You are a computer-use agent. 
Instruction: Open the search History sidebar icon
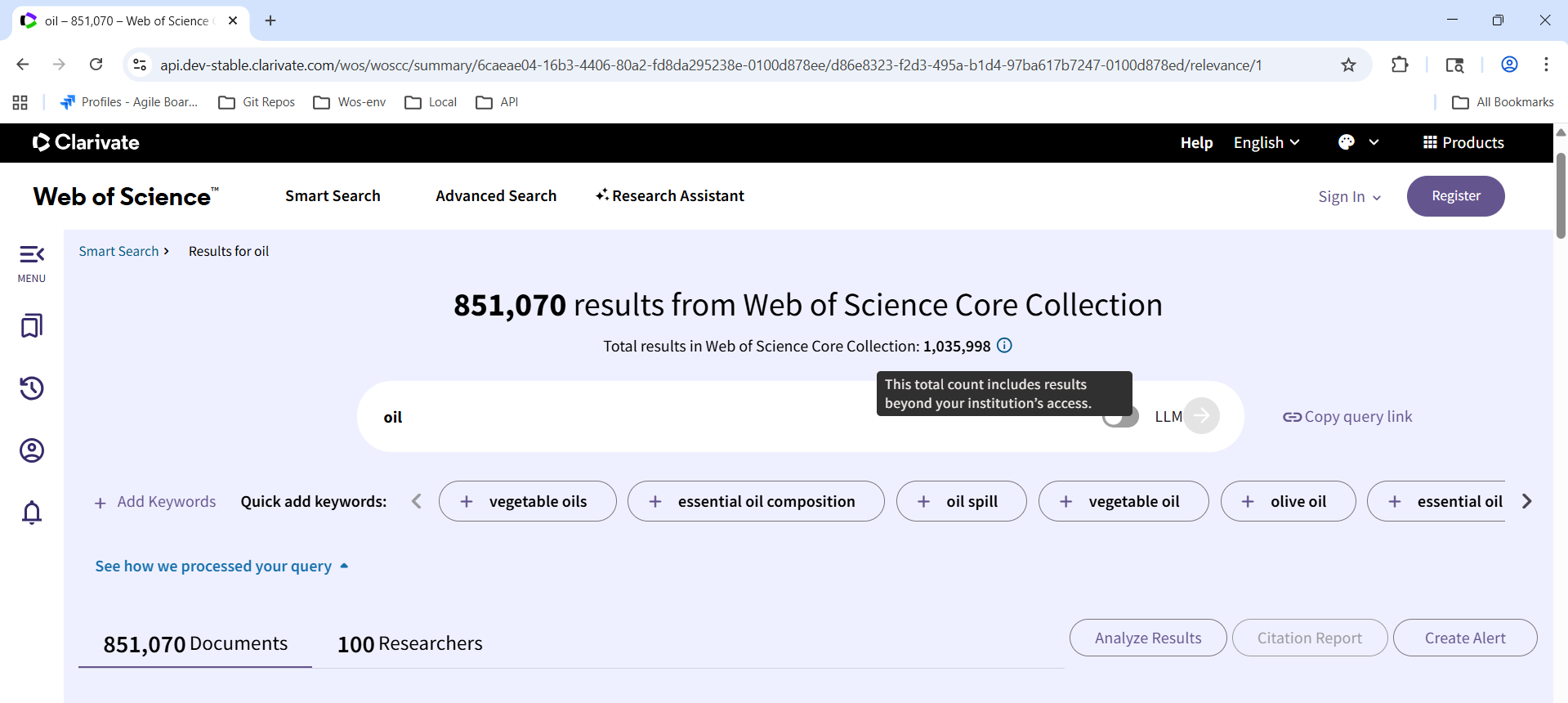pyautogui.click(x=32, y=388)
